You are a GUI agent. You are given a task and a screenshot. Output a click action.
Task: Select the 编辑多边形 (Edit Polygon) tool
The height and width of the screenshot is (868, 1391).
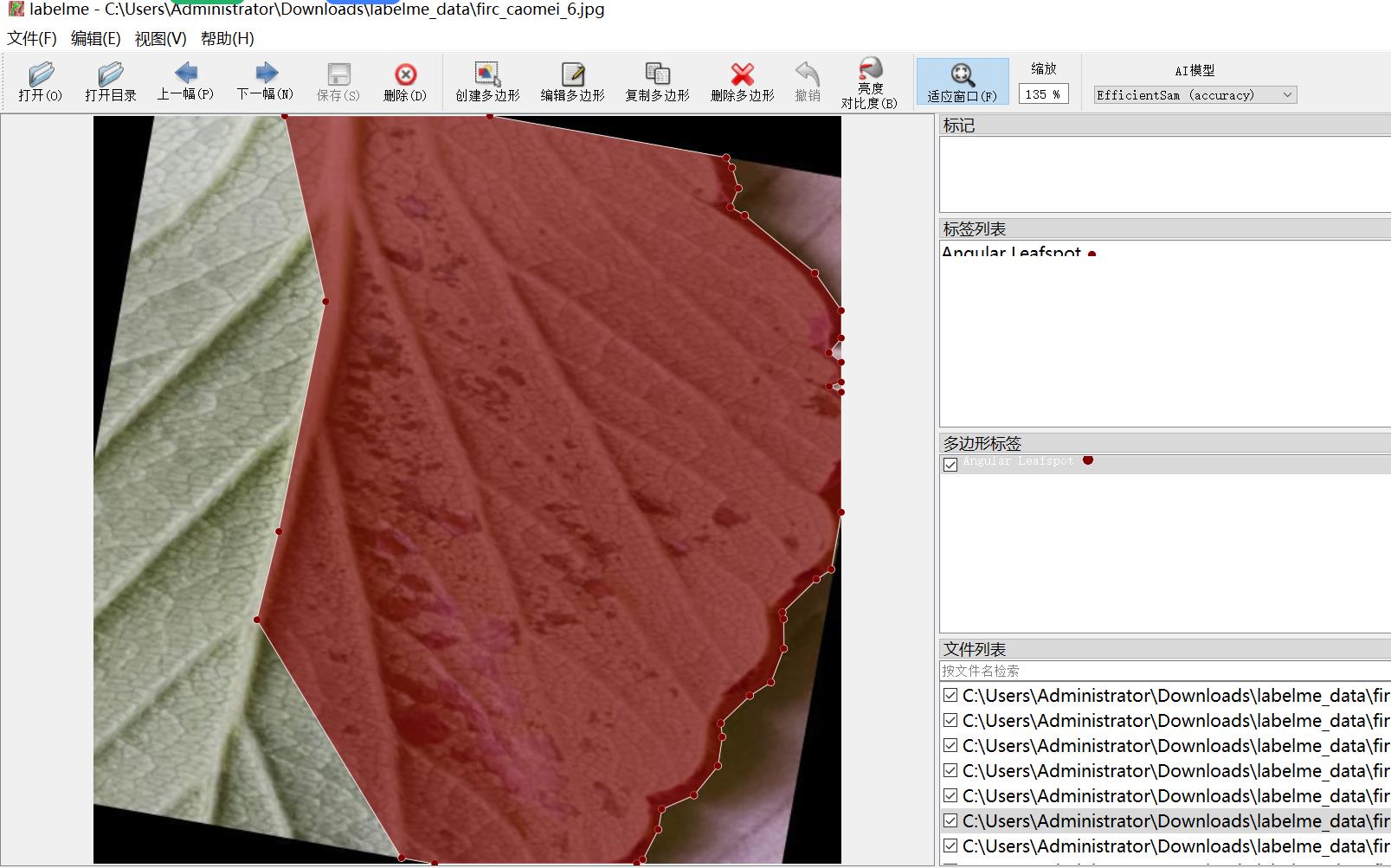pos(571,82)
